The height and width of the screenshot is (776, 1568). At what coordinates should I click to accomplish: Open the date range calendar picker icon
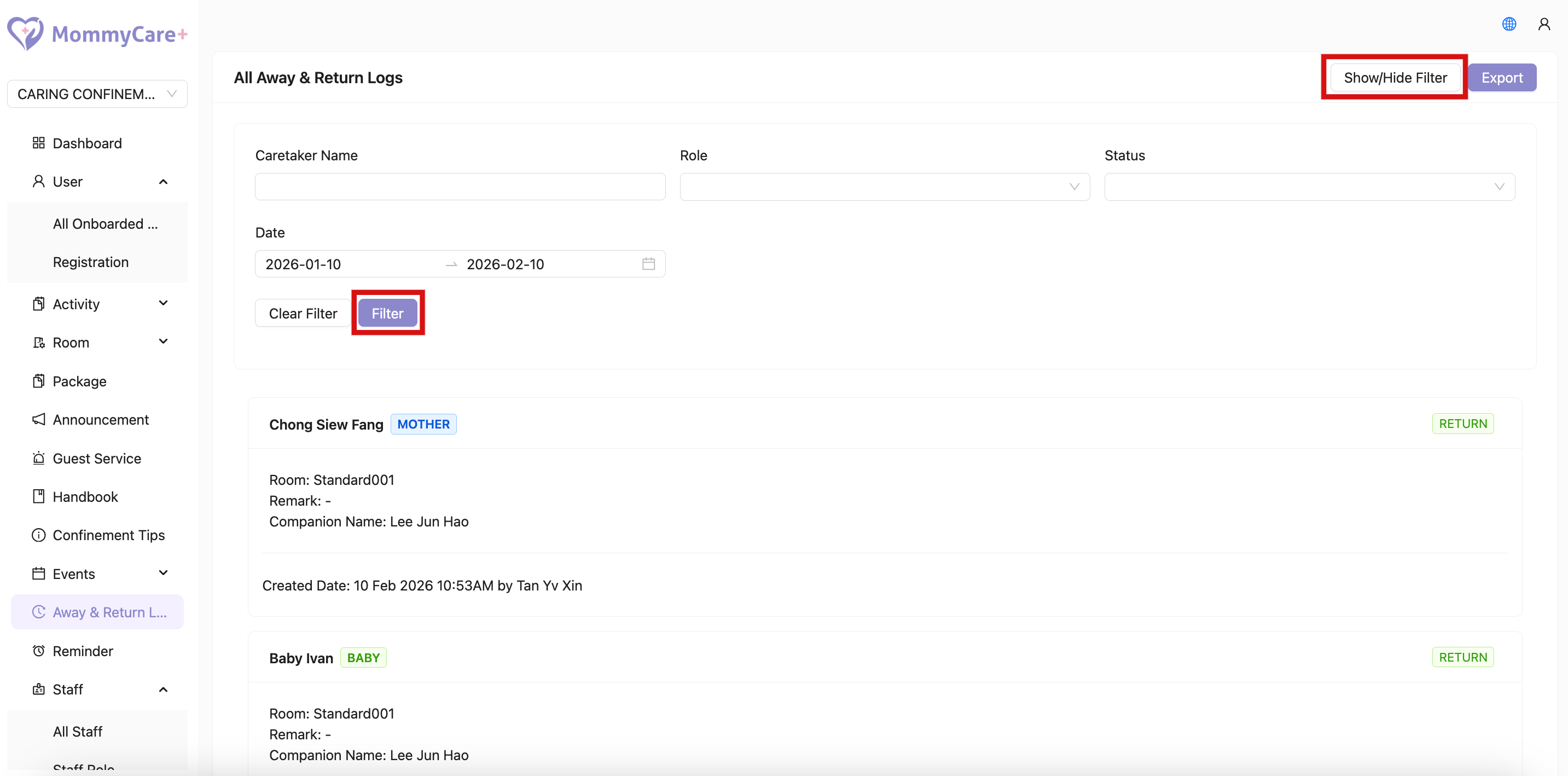648,264
